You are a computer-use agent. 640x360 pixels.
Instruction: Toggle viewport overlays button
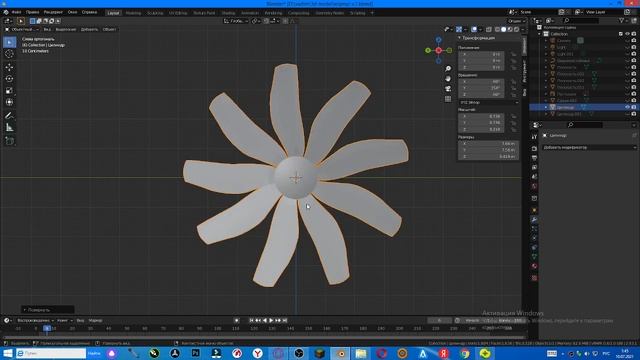[x=474, y=29]
